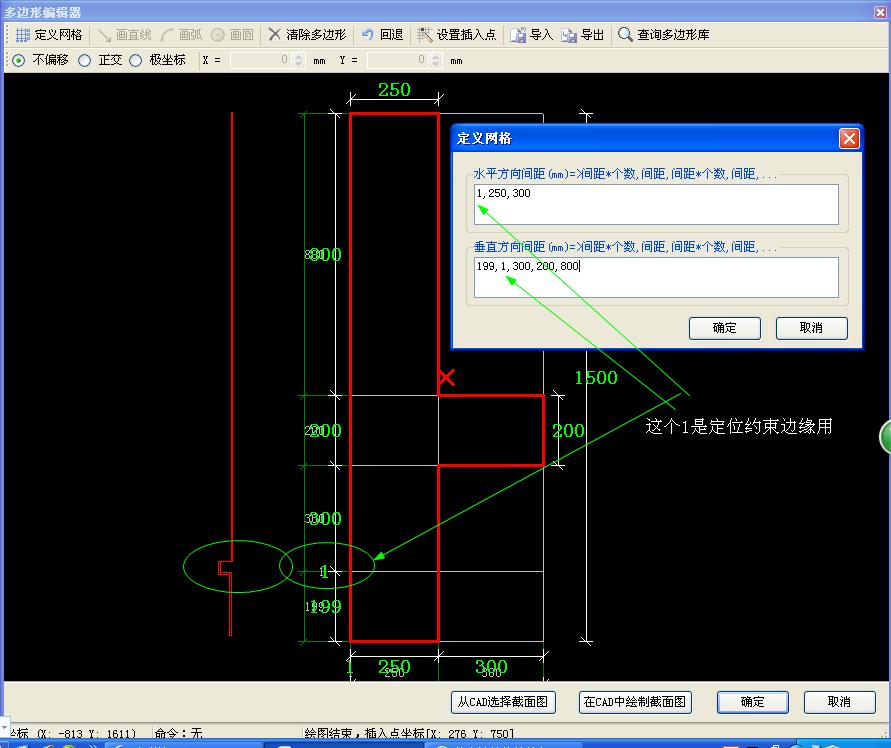The image size is (891, 748).
Task: Import polygon via 导入 icon
Action: point(531,35)
